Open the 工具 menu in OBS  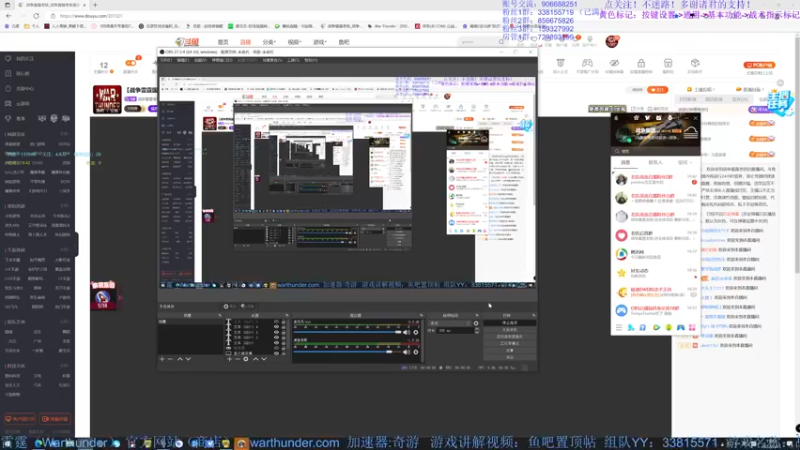[293, 60]
